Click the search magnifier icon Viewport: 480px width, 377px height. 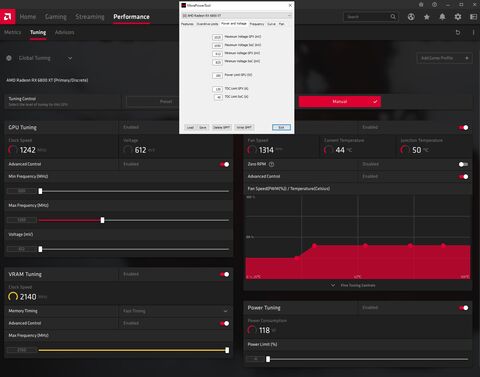click(393, 17)
